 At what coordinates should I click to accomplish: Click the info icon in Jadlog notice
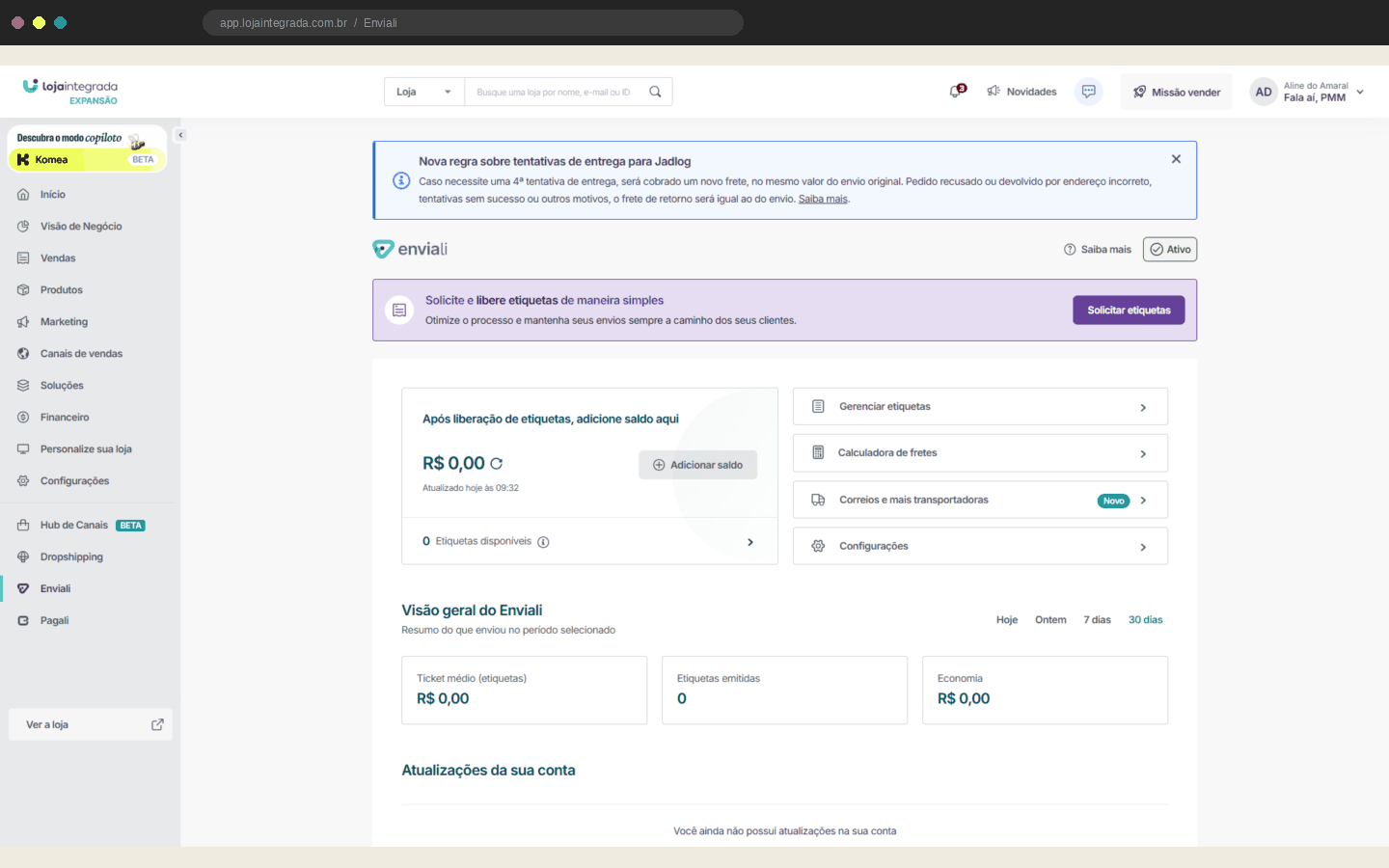click(401, 180)
